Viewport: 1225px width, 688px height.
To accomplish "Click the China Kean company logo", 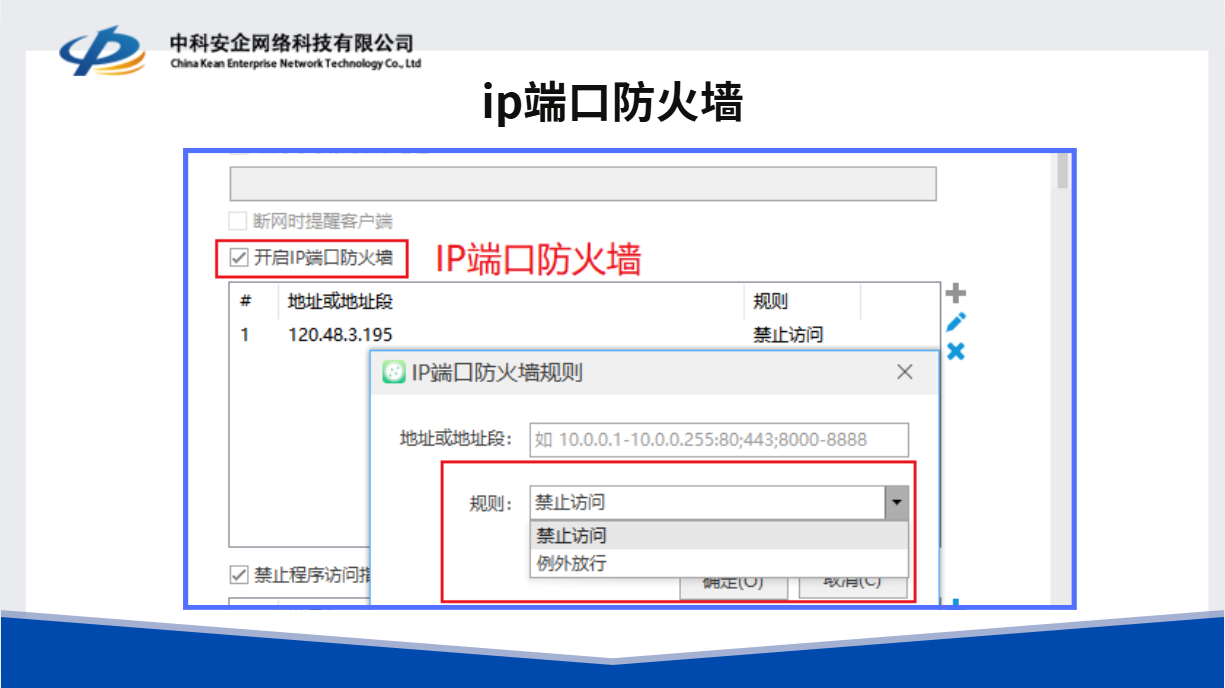I will coord(101,51).
